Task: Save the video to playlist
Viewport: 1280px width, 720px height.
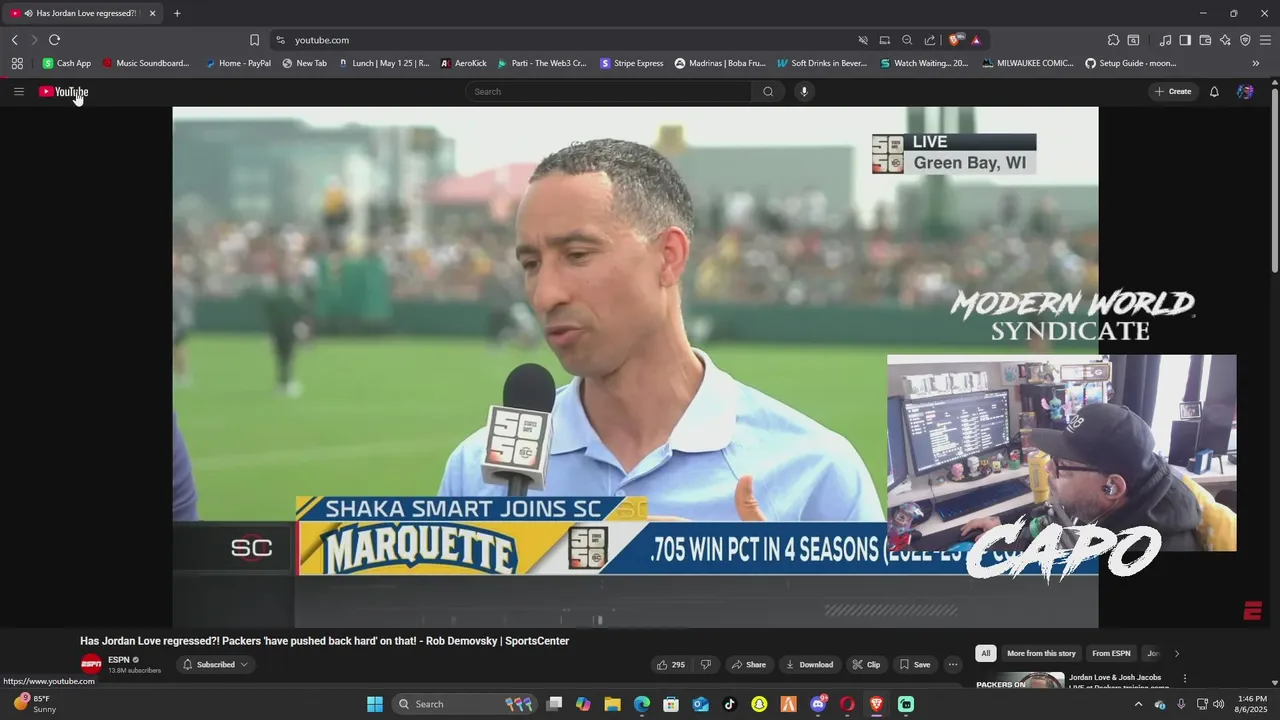Action: [x=914, y=664]
